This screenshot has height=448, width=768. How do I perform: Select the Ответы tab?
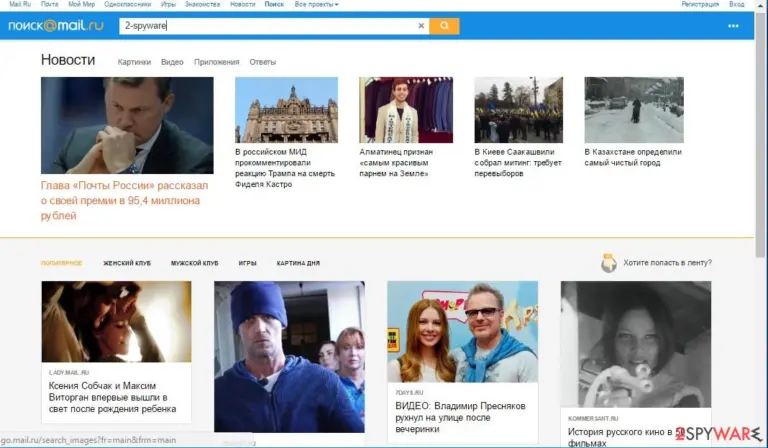(263, 62)
